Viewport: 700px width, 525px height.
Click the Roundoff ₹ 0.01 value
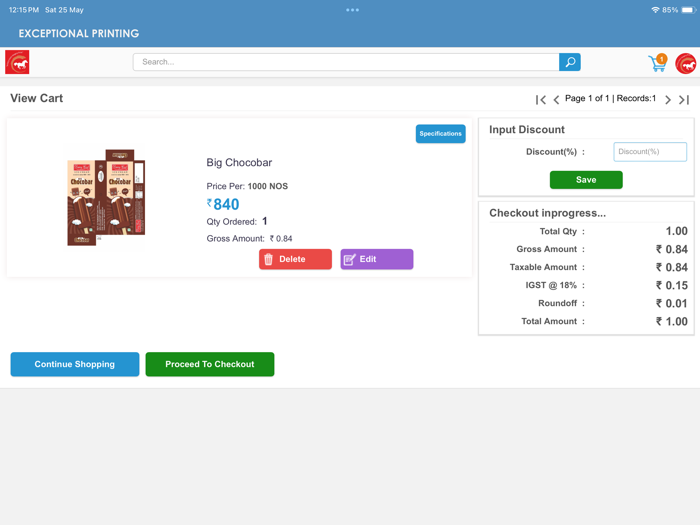click(671, 304)
